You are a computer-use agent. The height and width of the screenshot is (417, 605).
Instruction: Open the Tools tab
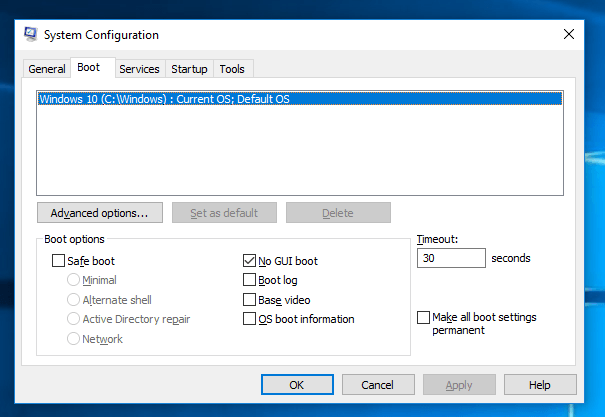(x=232, y=69)
